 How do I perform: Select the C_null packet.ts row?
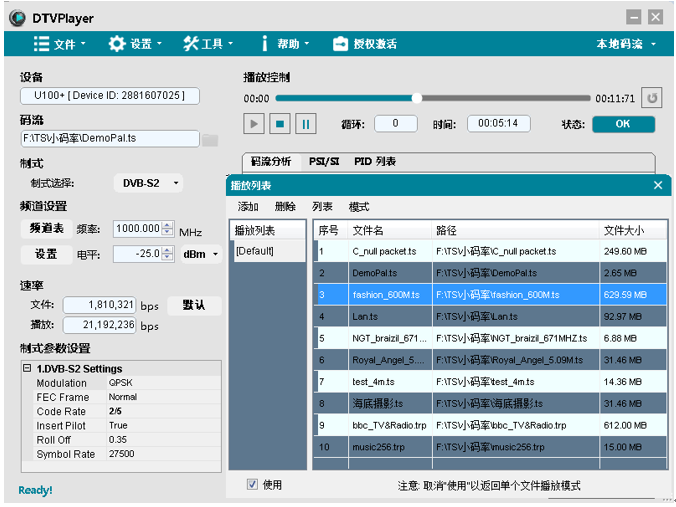point(490,251)
